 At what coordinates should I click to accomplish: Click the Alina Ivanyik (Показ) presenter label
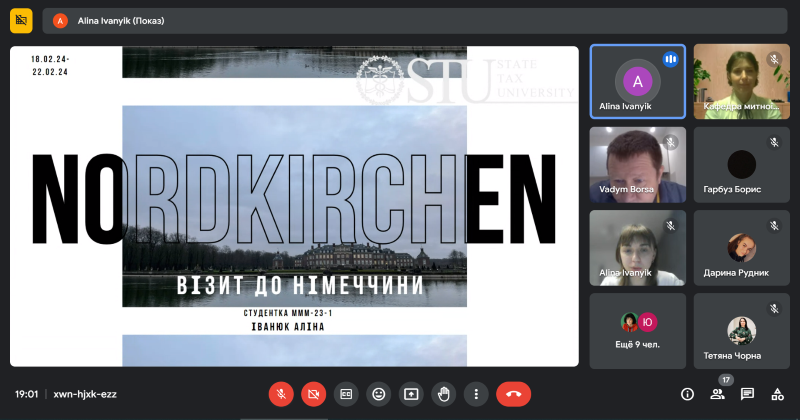[121, 21]
